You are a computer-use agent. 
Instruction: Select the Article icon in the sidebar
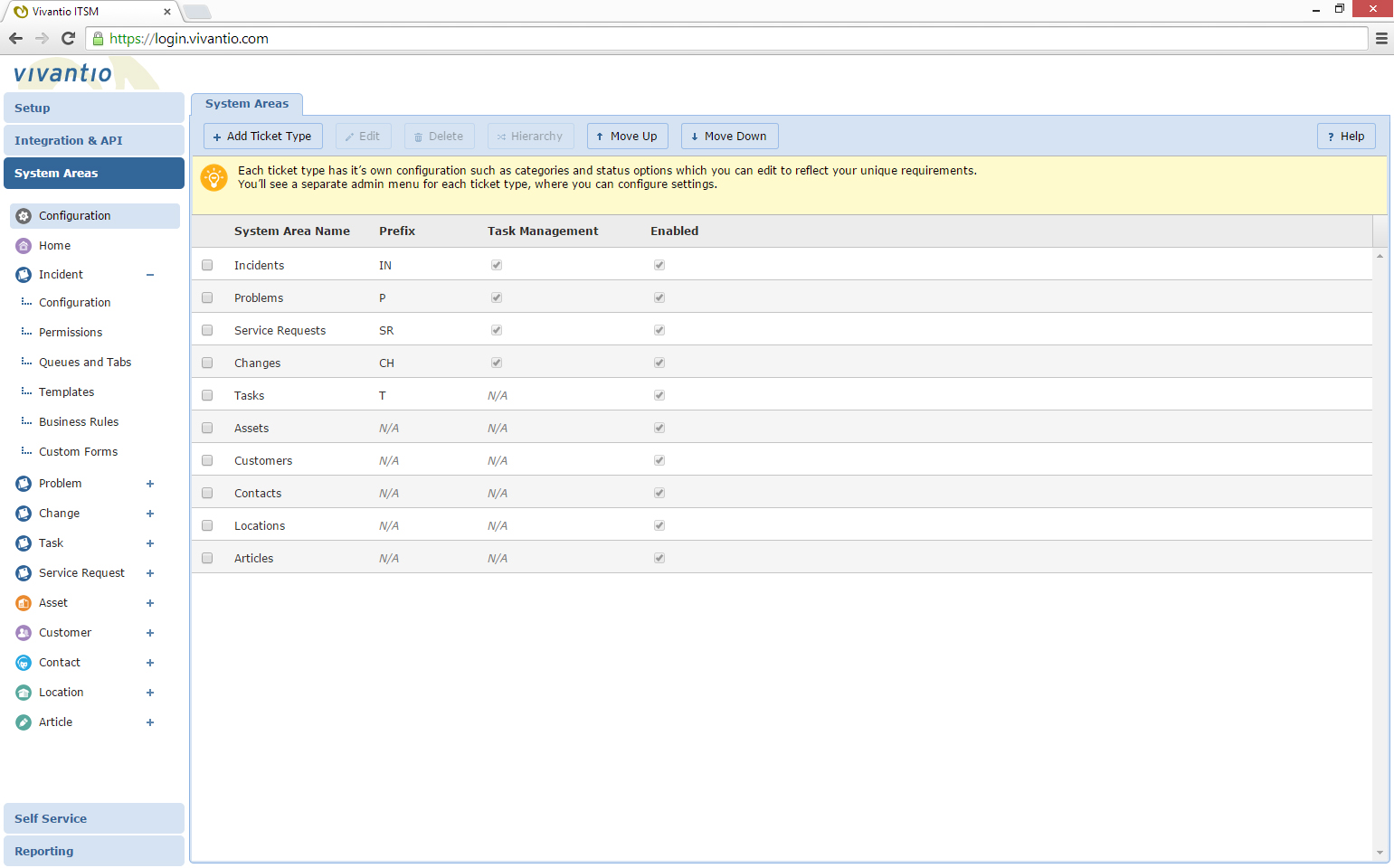(23, 722)
